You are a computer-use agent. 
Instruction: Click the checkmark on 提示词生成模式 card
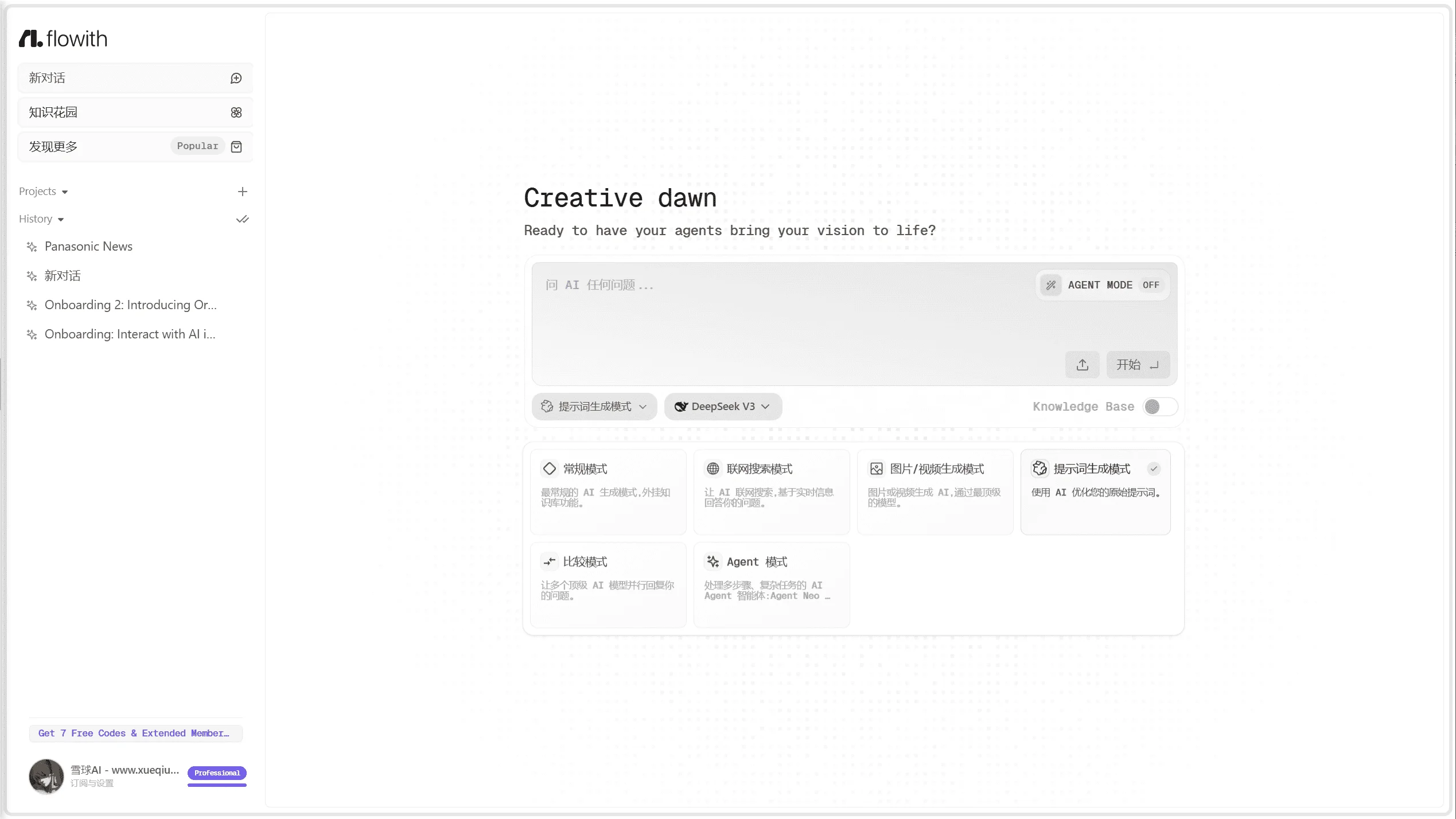point(1154,469)
